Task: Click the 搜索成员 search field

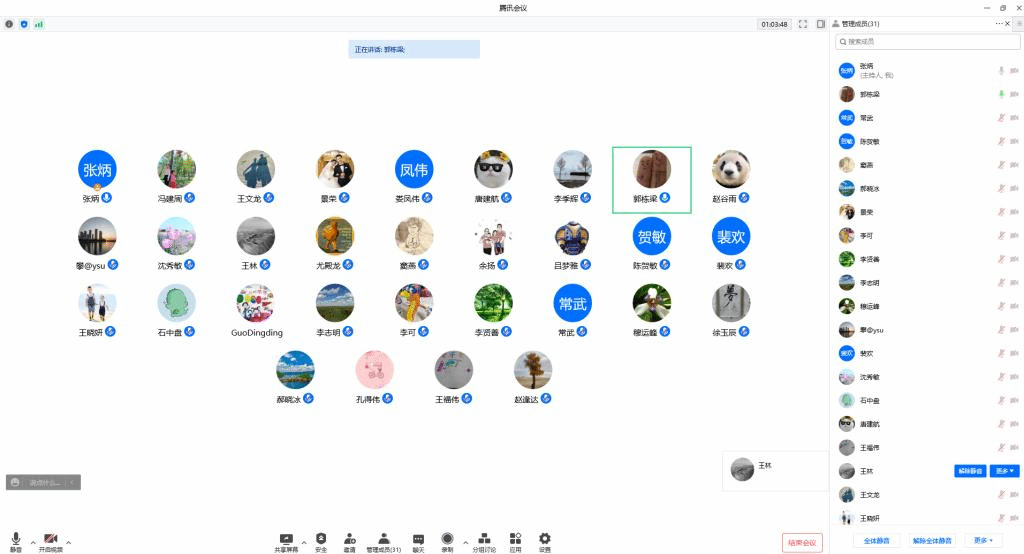Action: (929, 42)
